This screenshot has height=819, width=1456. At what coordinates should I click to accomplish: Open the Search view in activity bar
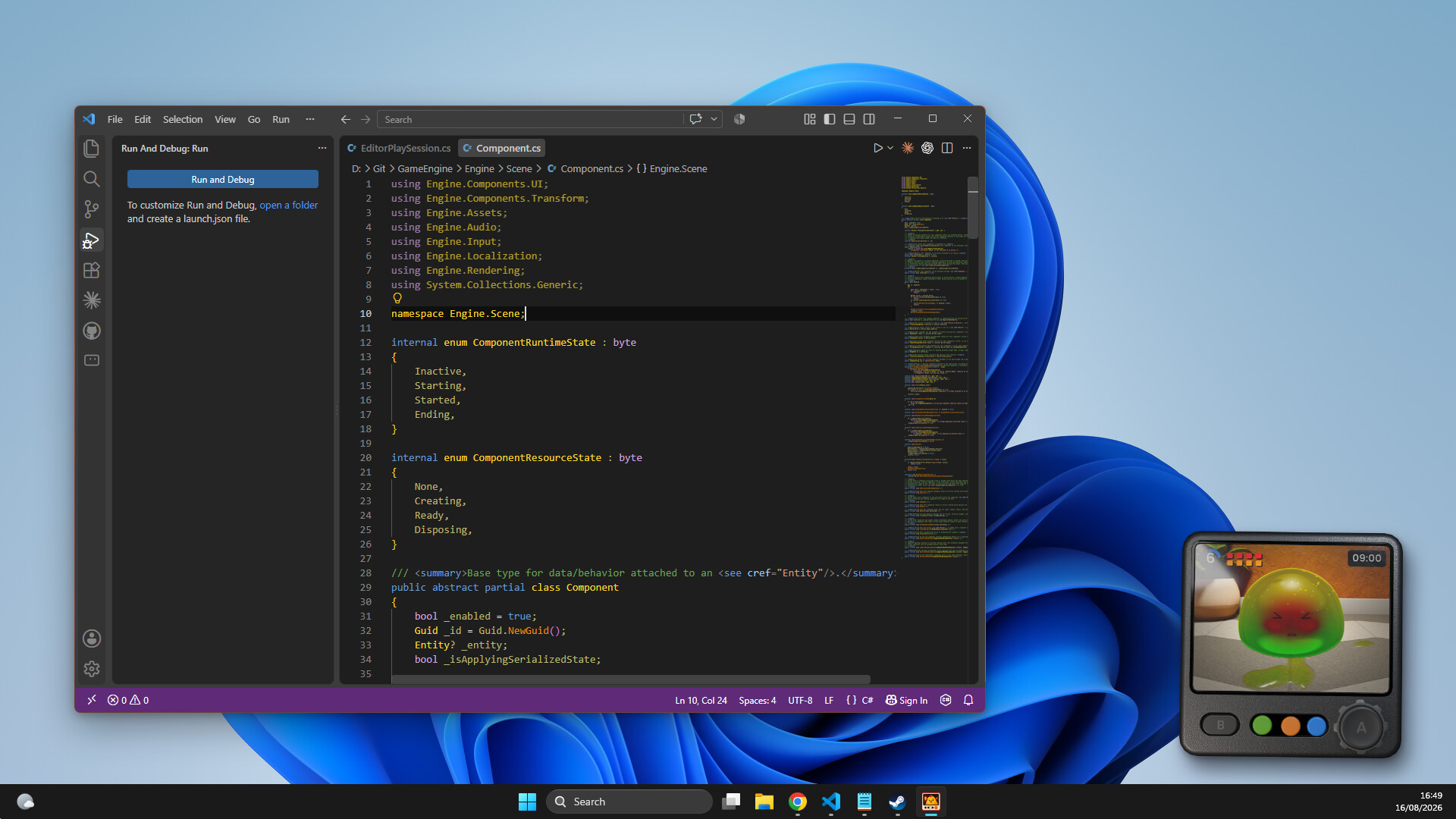coord(92,179)
